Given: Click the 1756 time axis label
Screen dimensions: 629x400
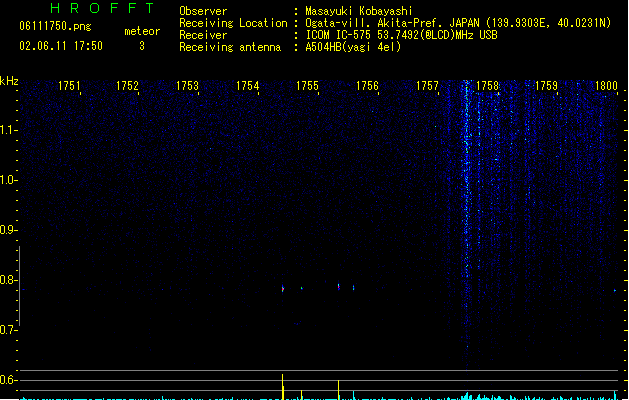Looking at the screenshot, I should tap(367, 86).
